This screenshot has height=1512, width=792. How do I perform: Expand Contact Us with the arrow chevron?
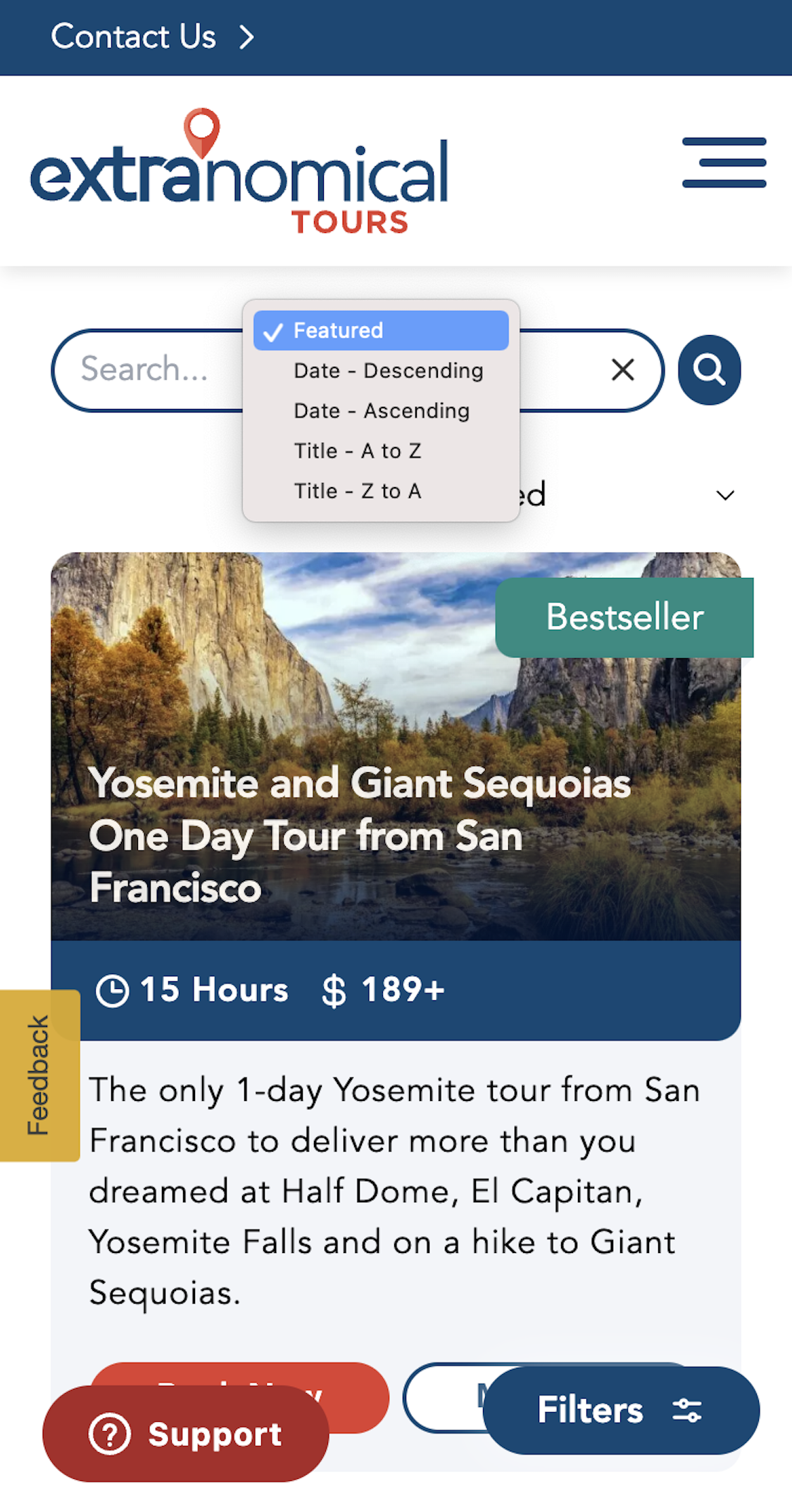[x=246, y=37]
